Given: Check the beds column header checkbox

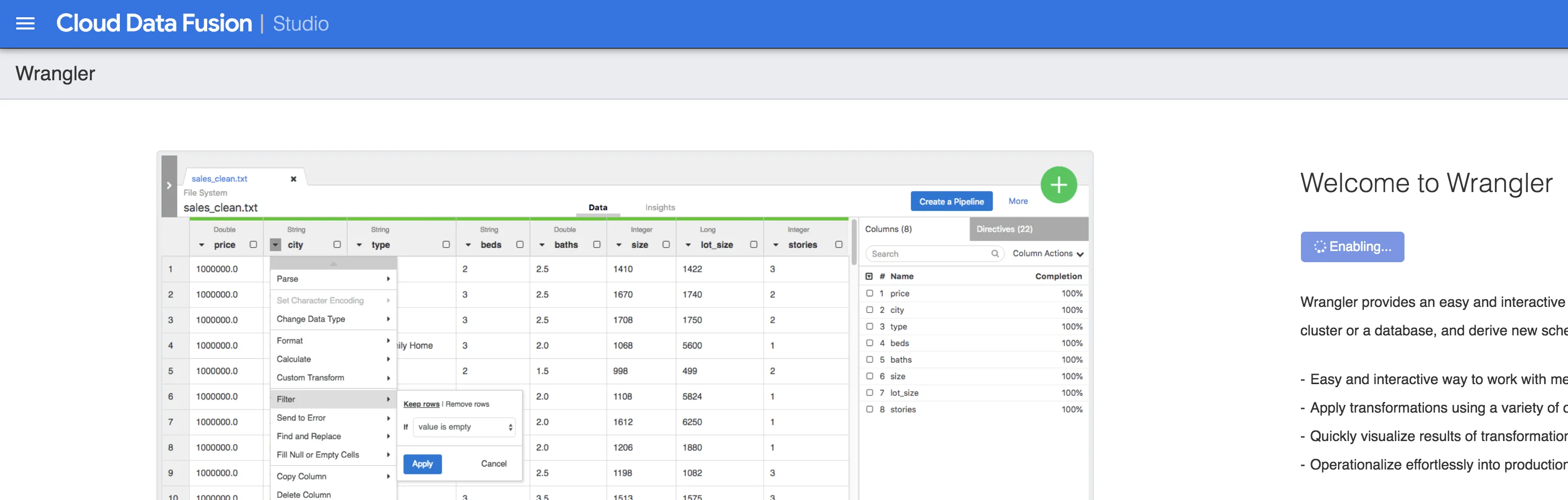Looking at the screenshot, I should (x=520, y=245).
